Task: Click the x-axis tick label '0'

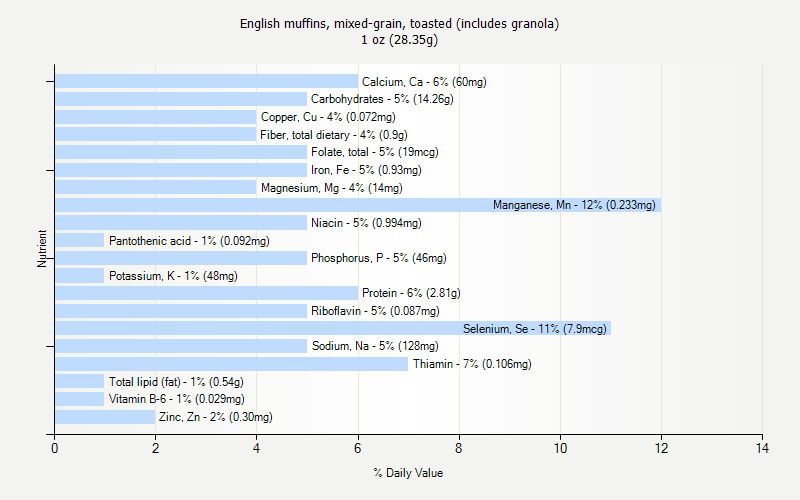Action: tap(55, 448)
